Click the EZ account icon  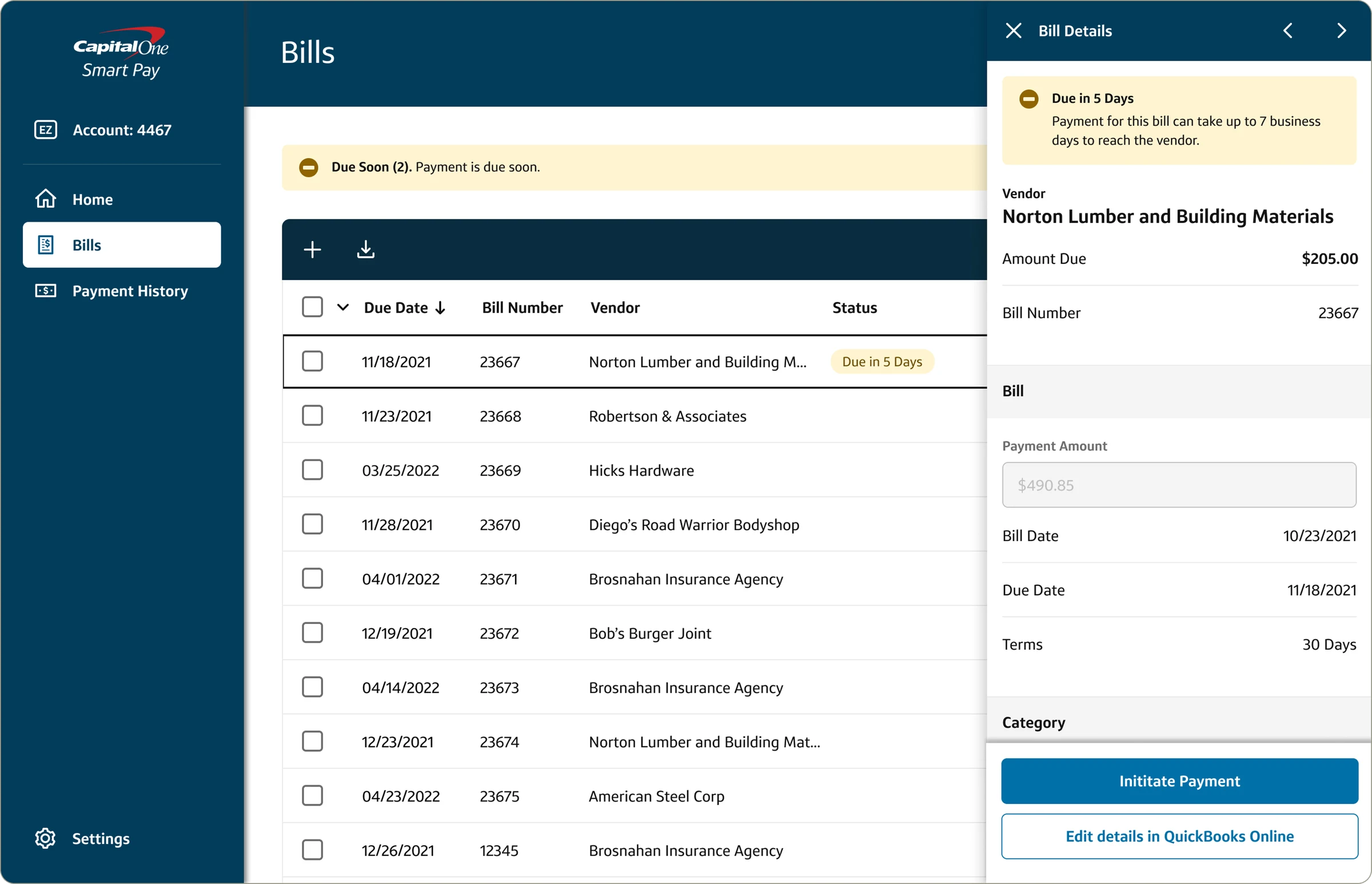pos(45,130)
